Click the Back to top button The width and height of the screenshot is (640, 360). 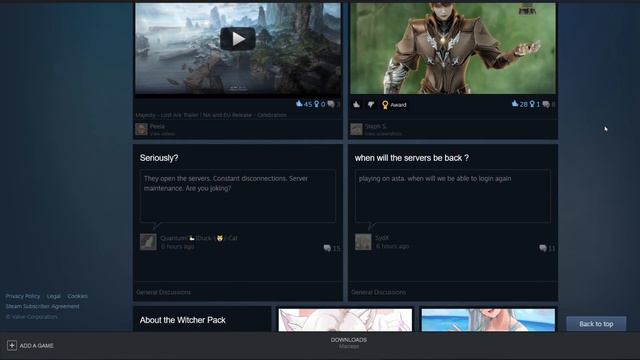[596, 324]
